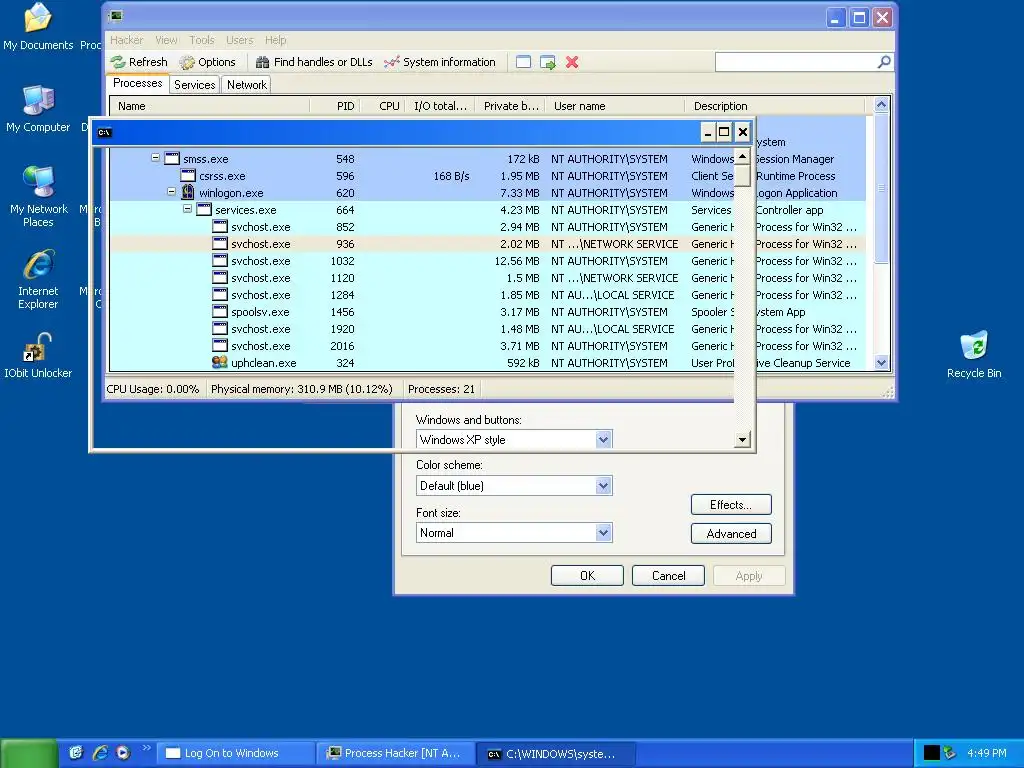Click the search magnifier icon

coord(884,62)
